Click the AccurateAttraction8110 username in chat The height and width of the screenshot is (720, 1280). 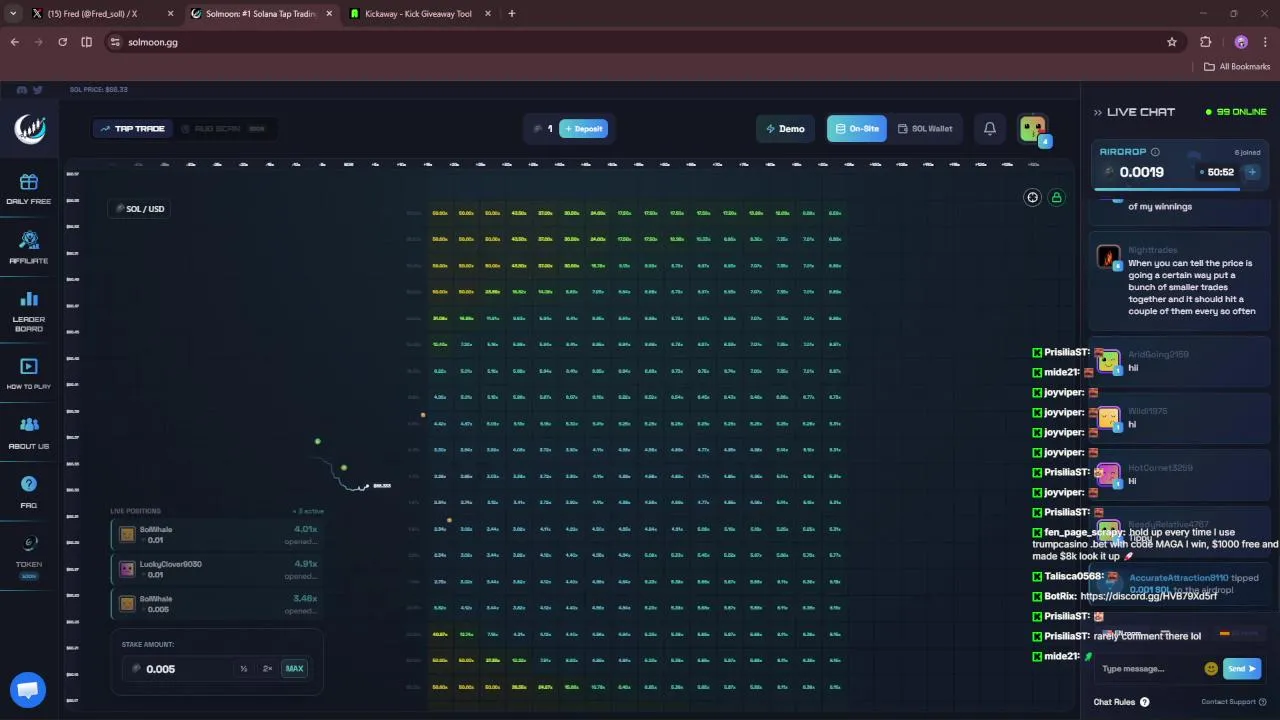point(1178,578)
